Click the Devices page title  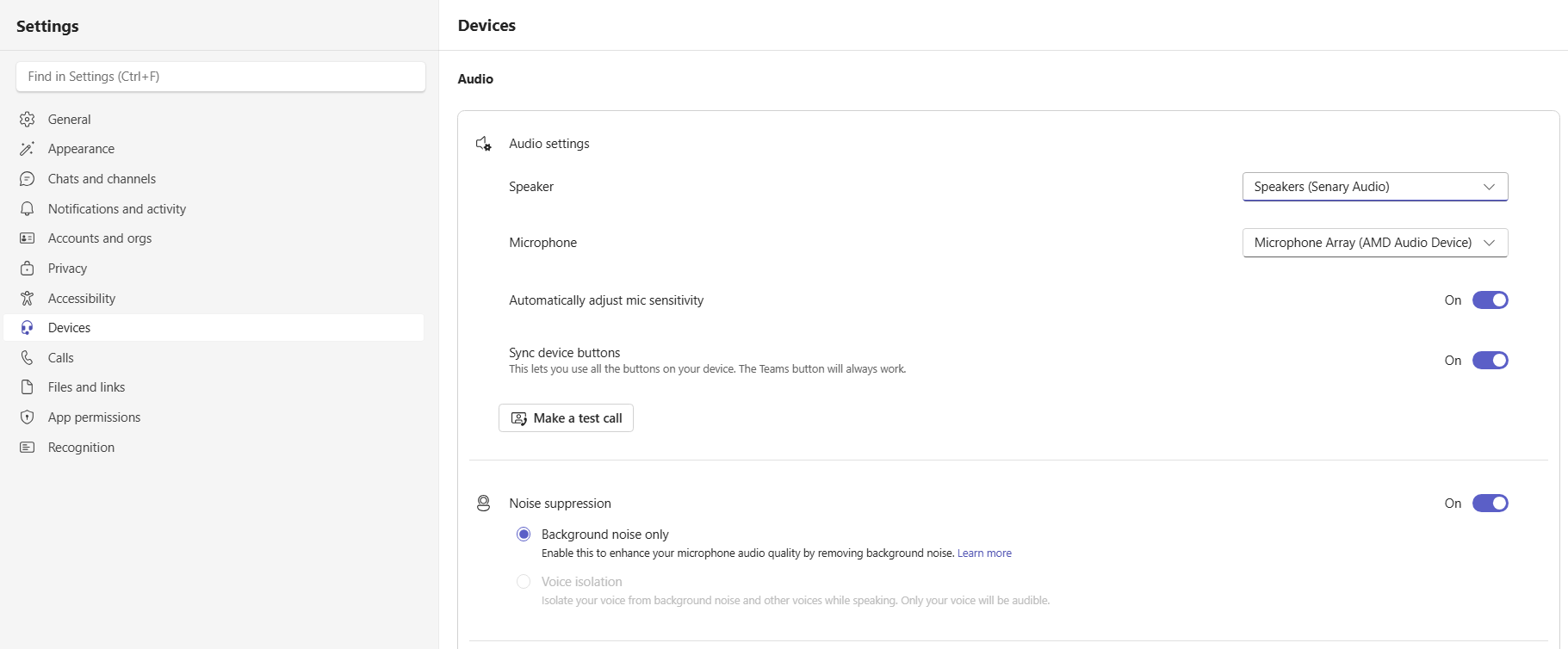click(x=487, y=26)
